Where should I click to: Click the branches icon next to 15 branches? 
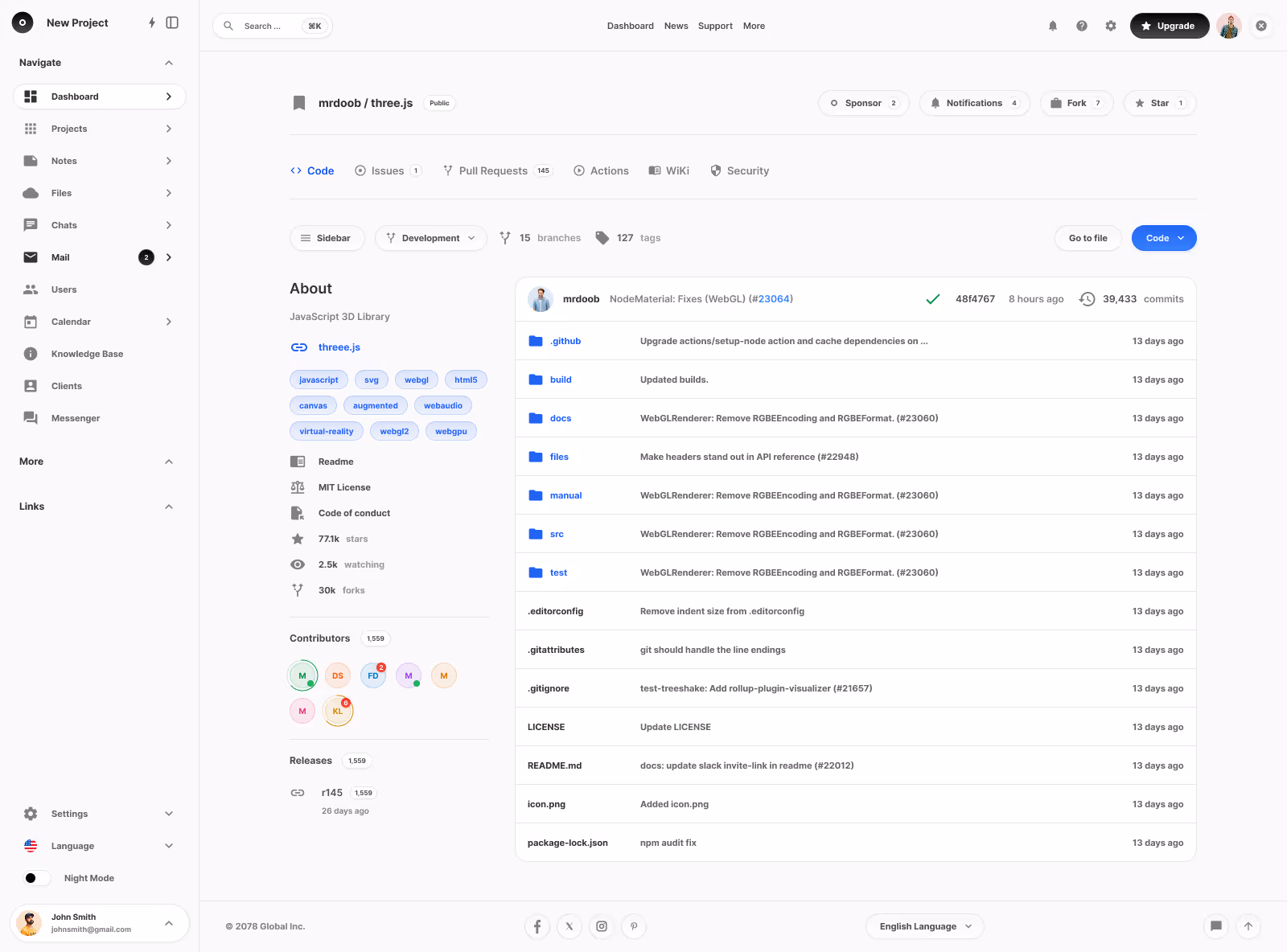click(505, 238)
